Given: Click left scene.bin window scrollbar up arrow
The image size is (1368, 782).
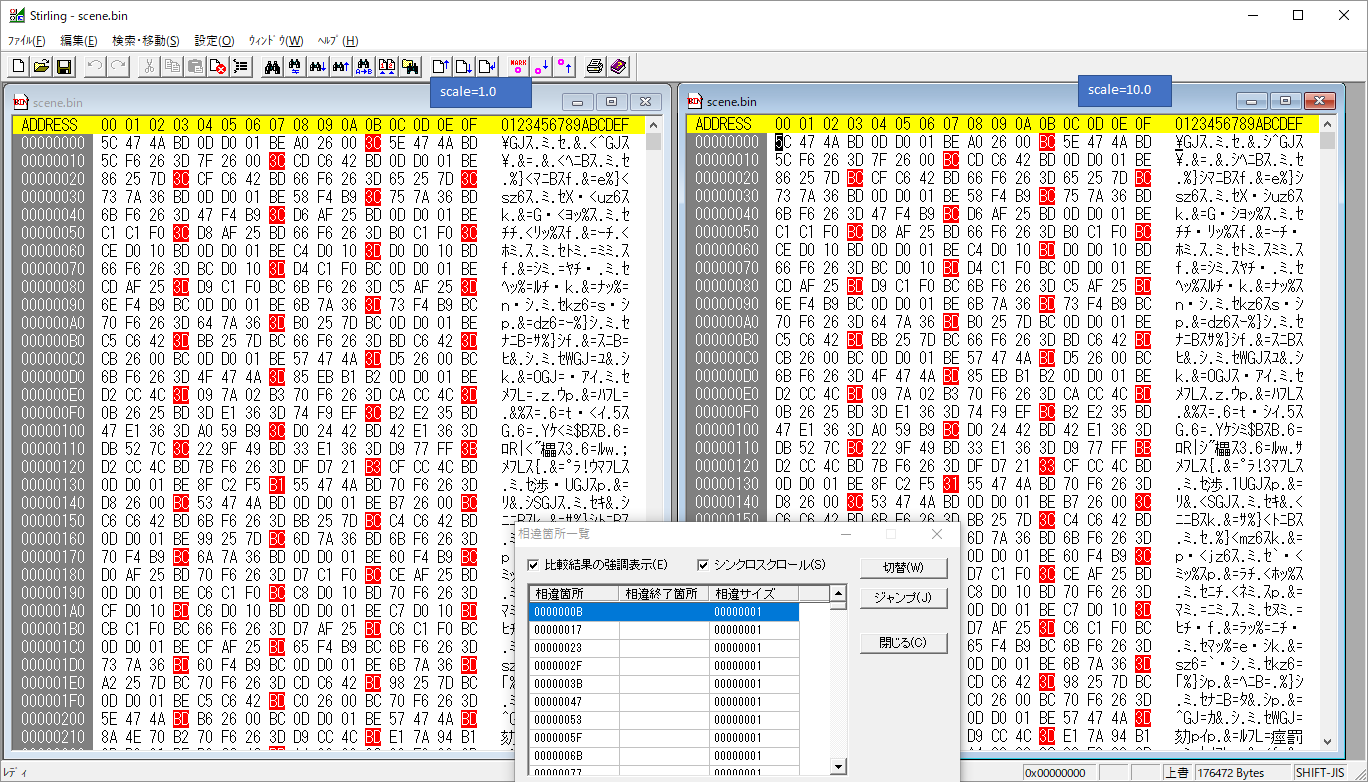Looking at the screenshot, I should [654, 125].
